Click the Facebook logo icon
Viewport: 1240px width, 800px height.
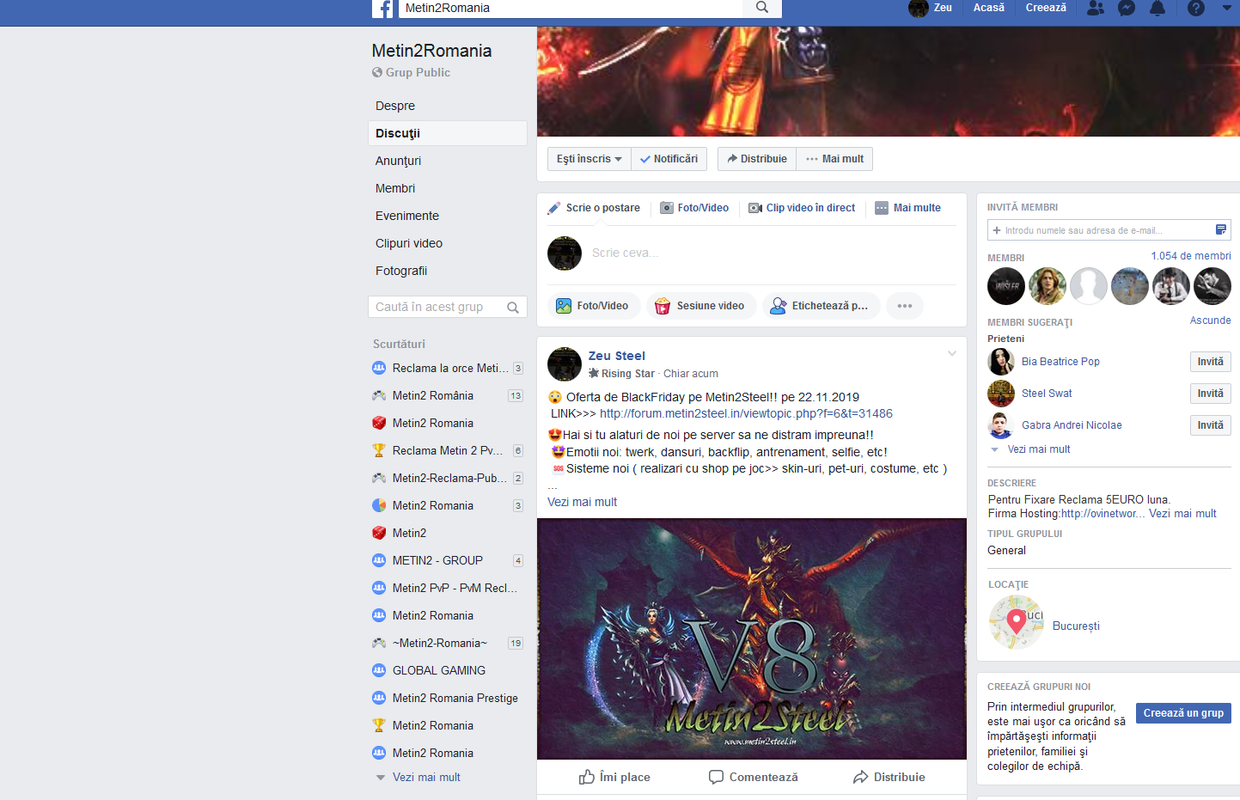[x=382, y=8]
